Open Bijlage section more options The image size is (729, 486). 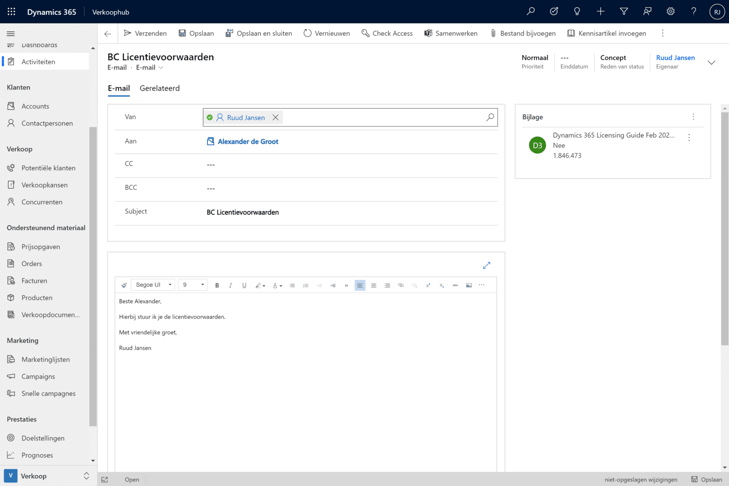pyautogui.click(x=693, y=117)
